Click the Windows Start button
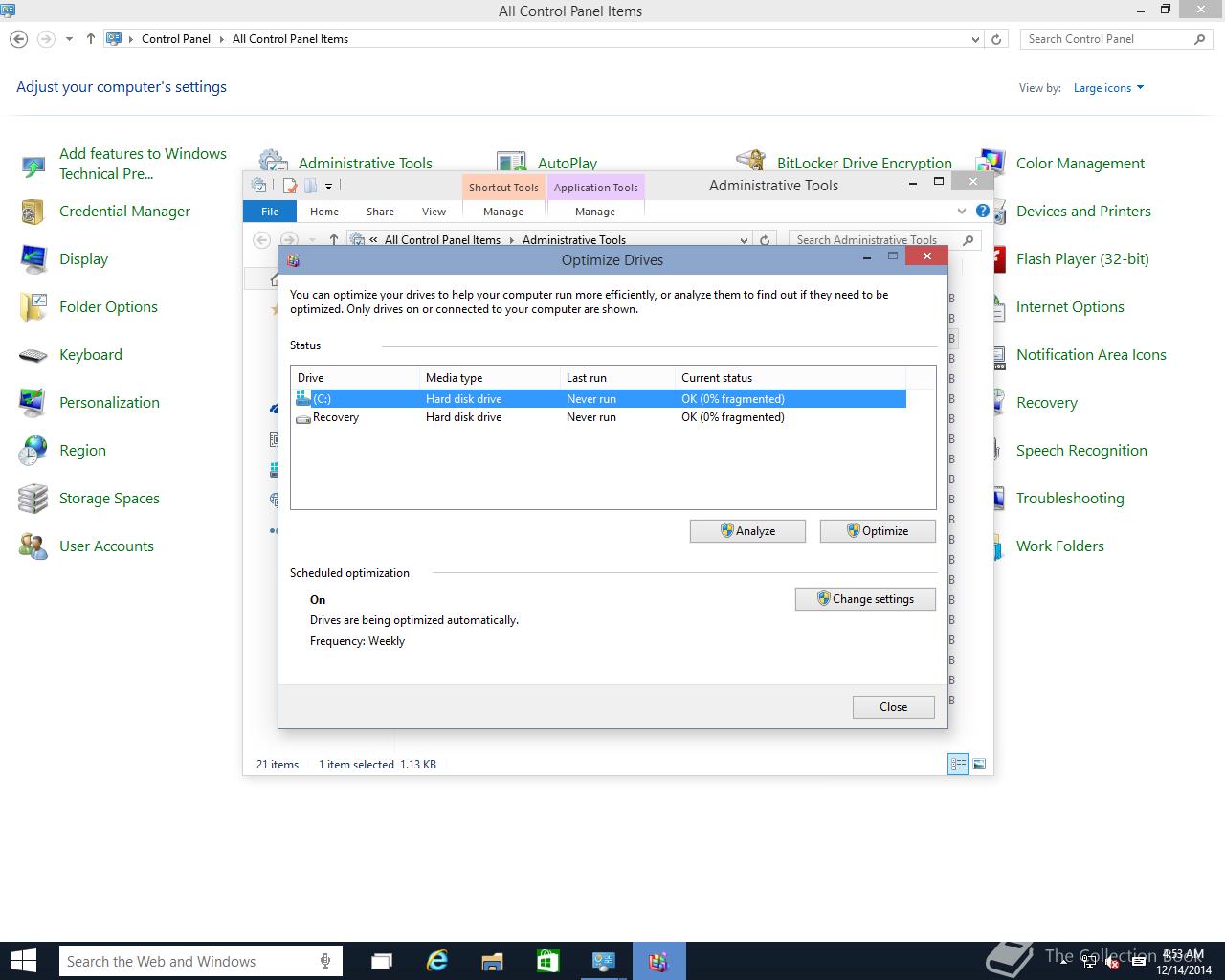Image resolution: width=1225 pixels, height=980 pixels. click(24, 961)
